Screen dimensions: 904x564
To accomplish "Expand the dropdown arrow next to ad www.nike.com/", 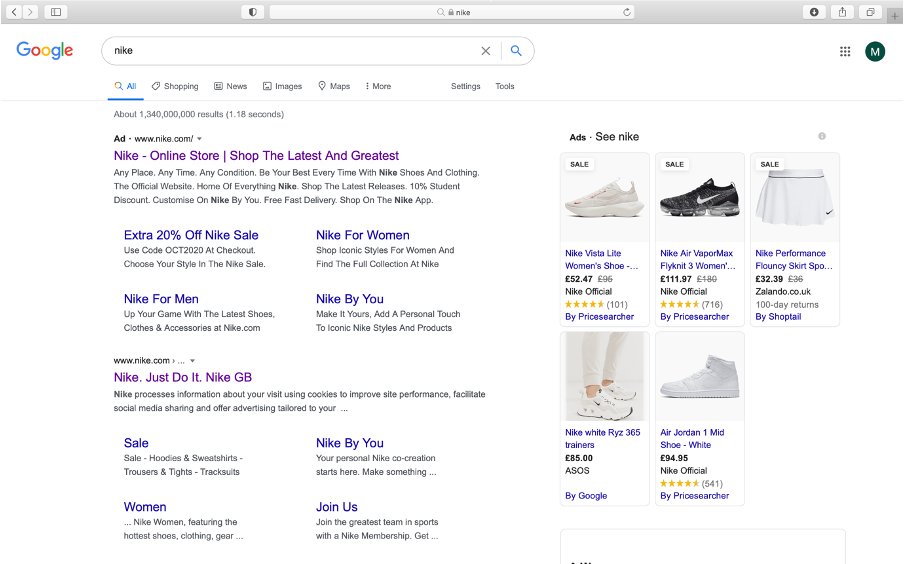I will [199, 139].
